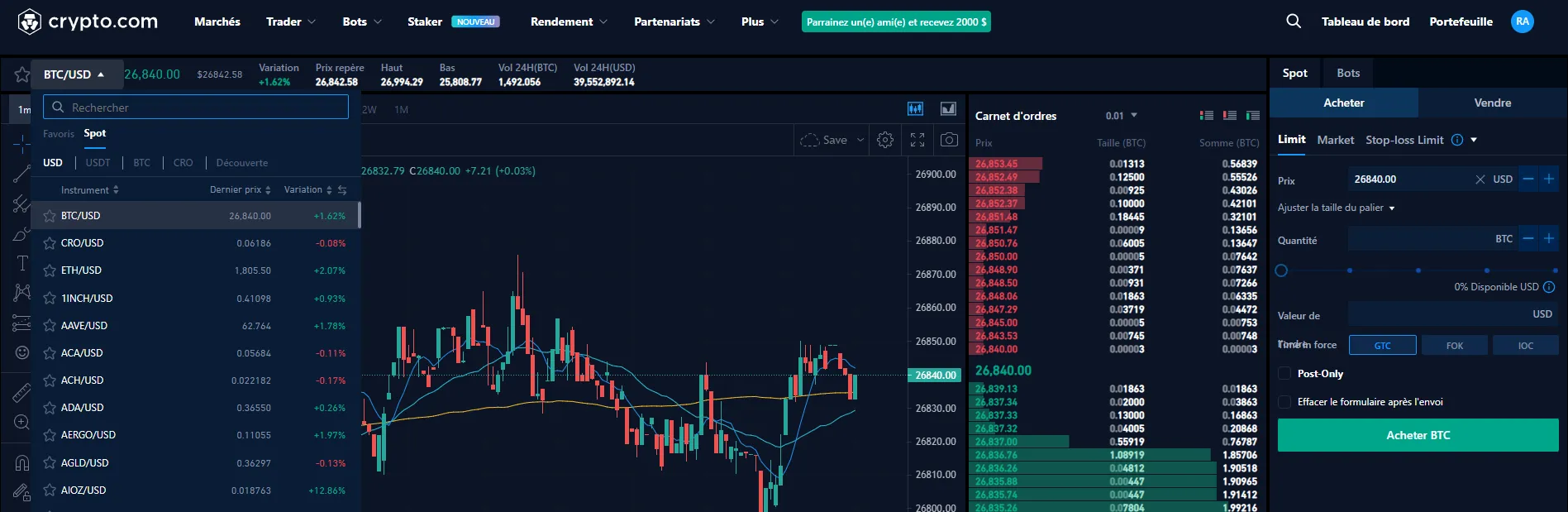The image size is (1568, 512).
Task: Expand the Partenariats menu
Action: coord(674,22)
